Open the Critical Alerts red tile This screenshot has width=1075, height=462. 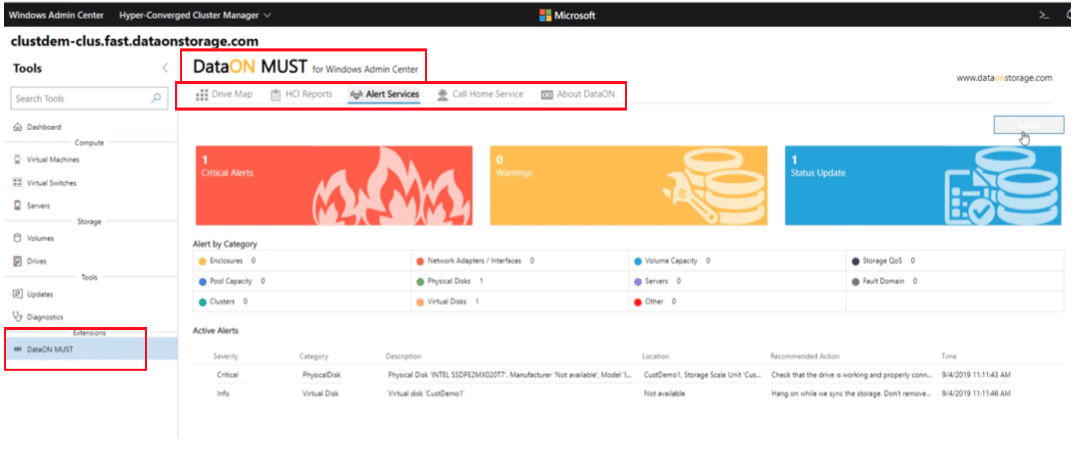pyautogui.click(x=334, y=185)
